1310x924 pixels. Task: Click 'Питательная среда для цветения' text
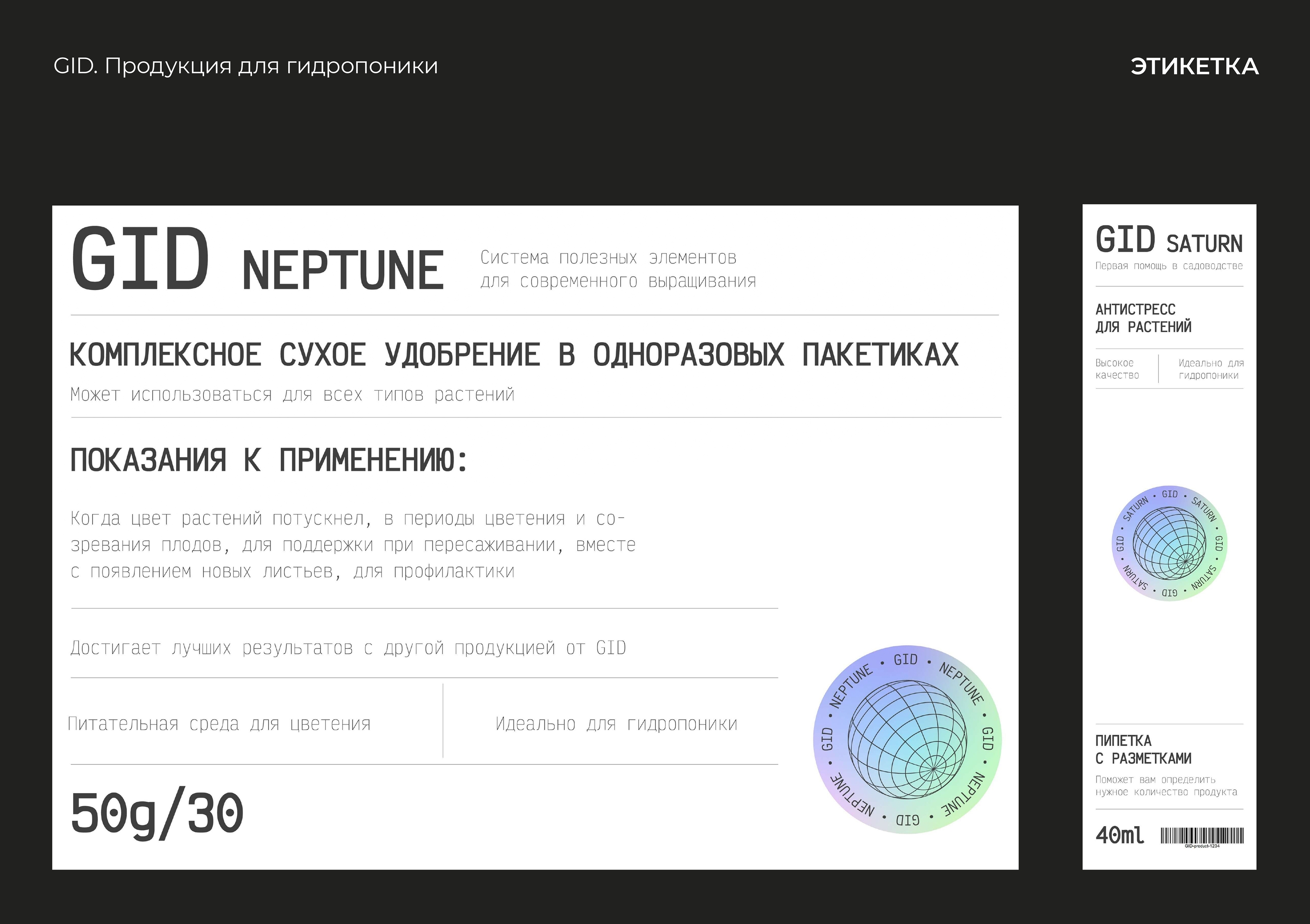click(x=219, y=724)
